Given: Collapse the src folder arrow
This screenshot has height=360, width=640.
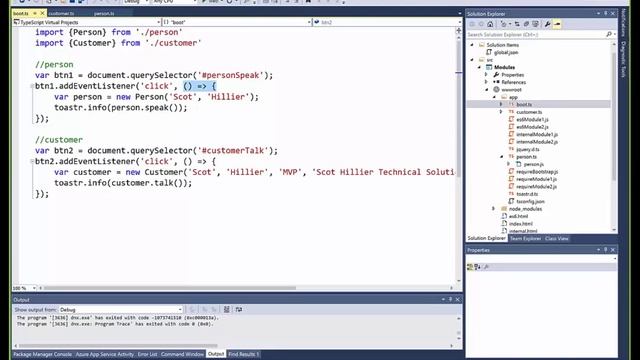Looking at the screenshot, I should point(472,60).
